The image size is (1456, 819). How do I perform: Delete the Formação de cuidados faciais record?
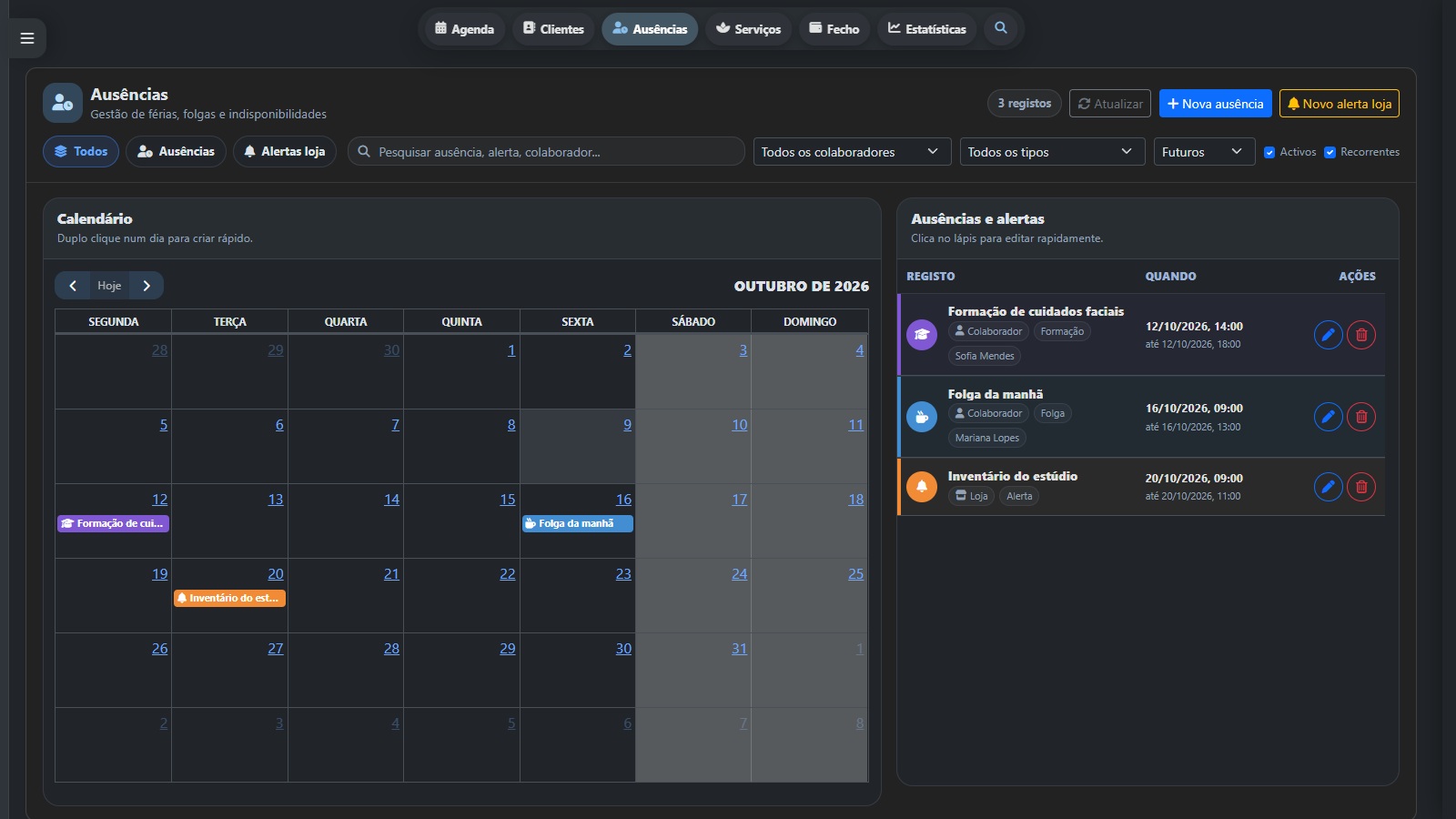[1361, 335]
